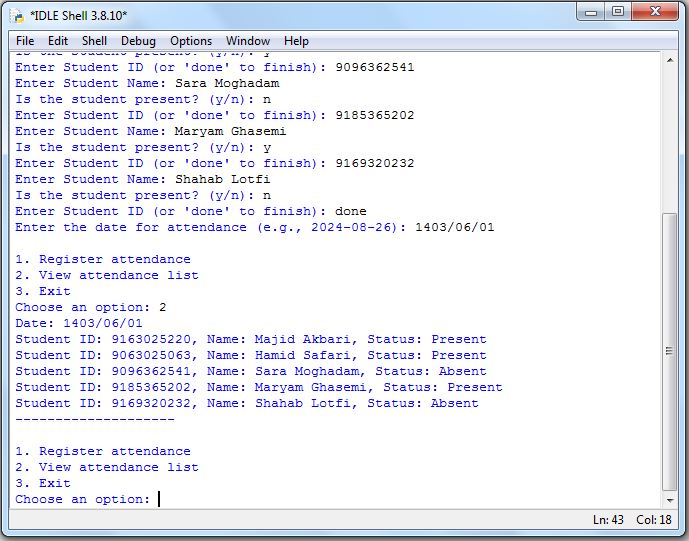Close the IDLE Shell window
Screen dimensions: 689x541
point(654,12)
